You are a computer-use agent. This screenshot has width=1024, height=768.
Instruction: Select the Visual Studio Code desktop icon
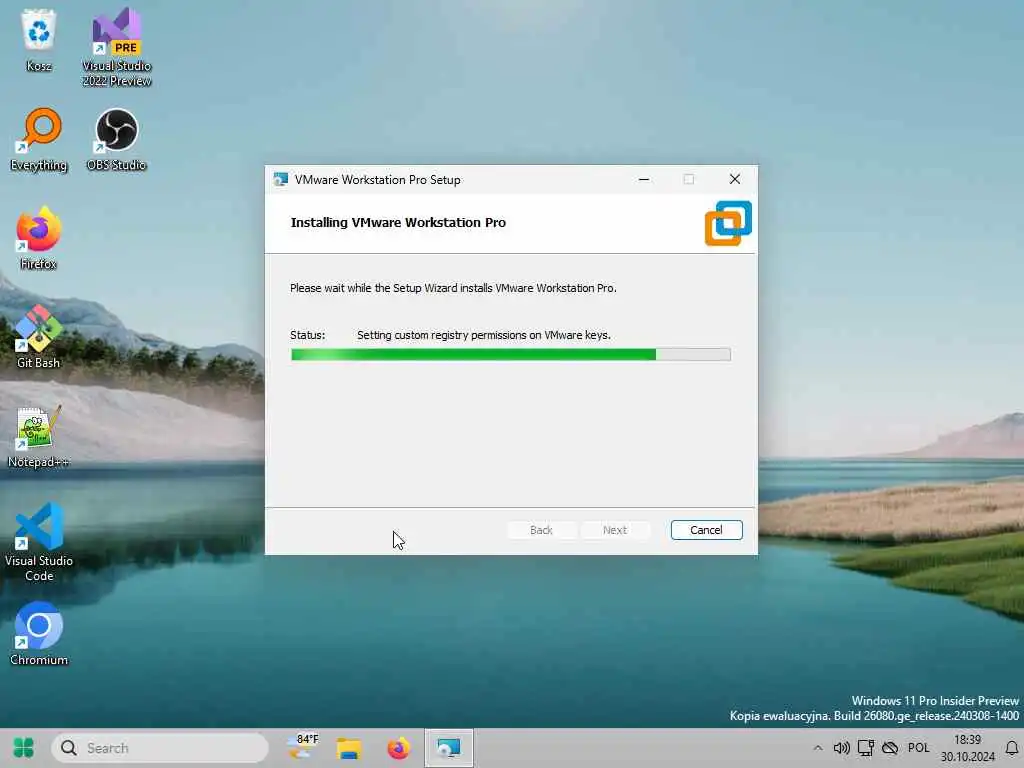click(39, 542)
